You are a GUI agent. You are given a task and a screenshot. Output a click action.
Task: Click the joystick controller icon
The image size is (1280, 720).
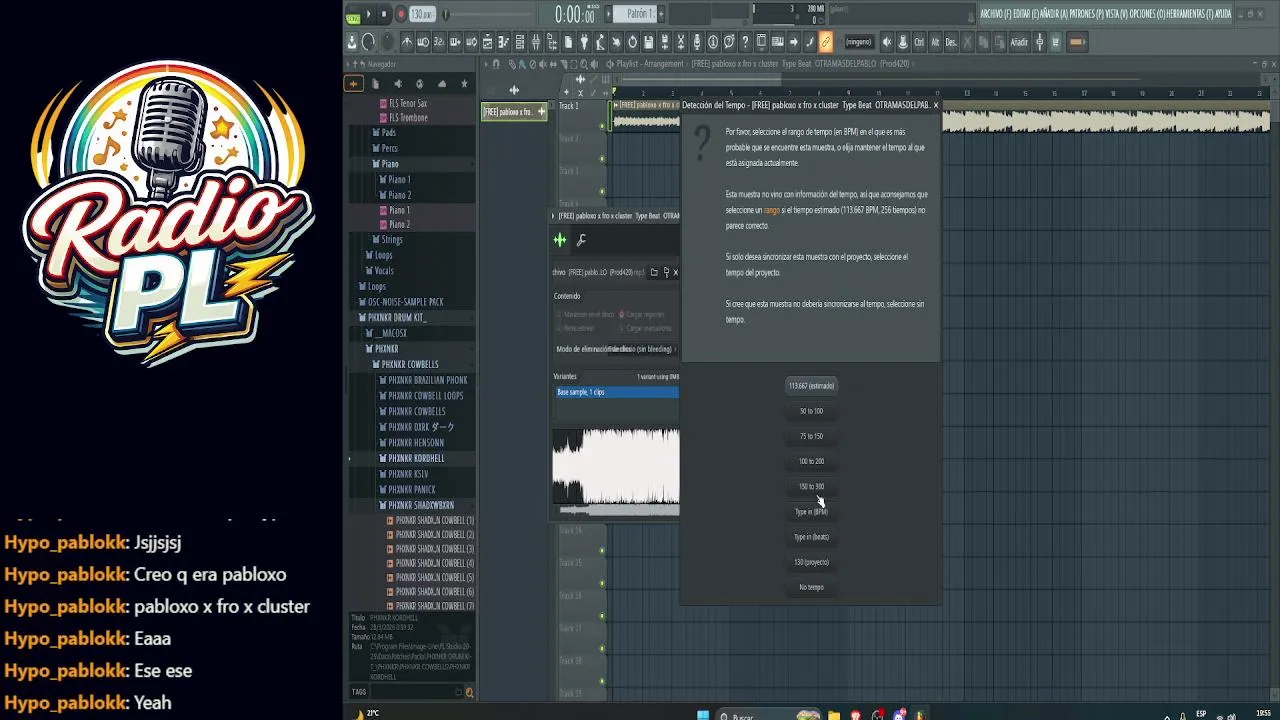(x=903, y=42)
